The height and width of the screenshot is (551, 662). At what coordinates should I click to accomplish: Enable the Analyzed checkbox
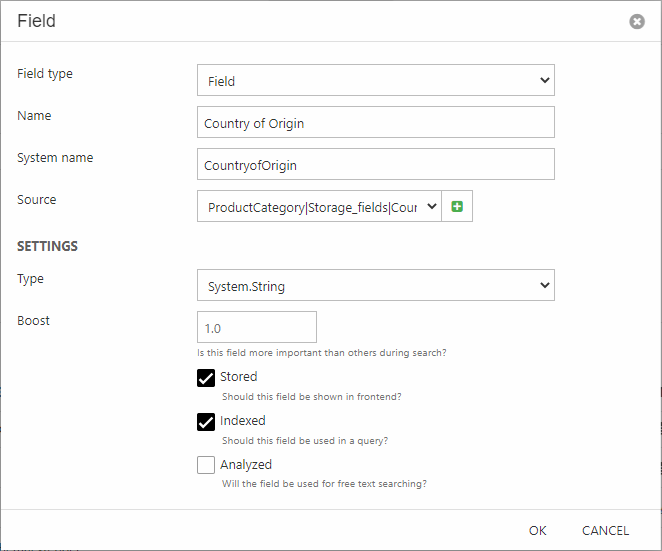(x=206, y=465)
